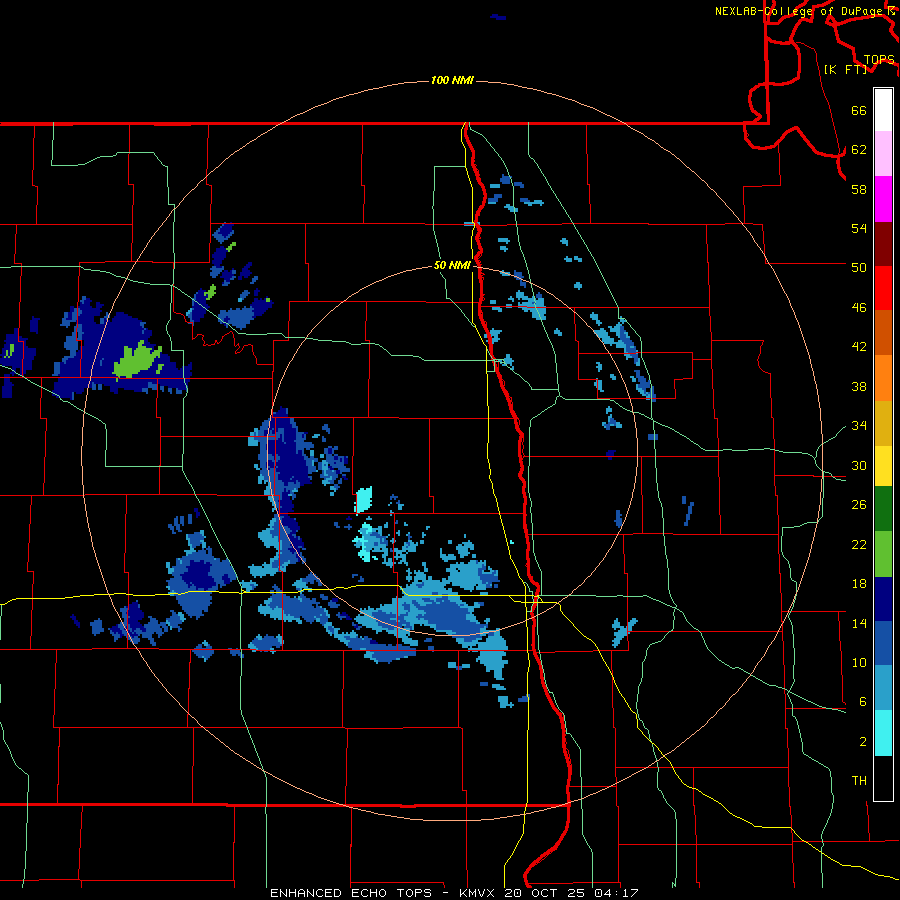Select the dark orange legend swatch
This screenshot has width=900, height=900.
(x=883, y=333)
